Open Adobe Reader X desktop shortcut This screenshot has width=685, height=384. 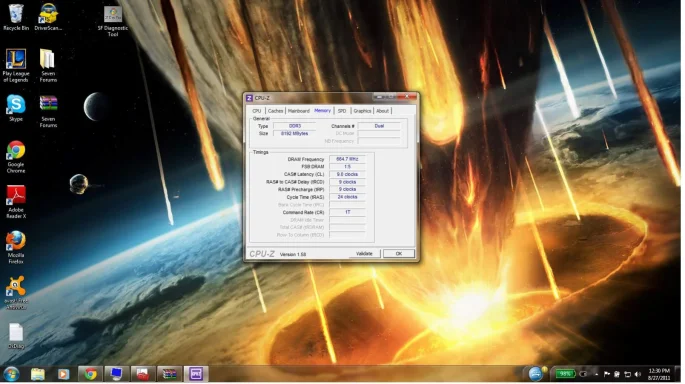(x=16, y=202)
